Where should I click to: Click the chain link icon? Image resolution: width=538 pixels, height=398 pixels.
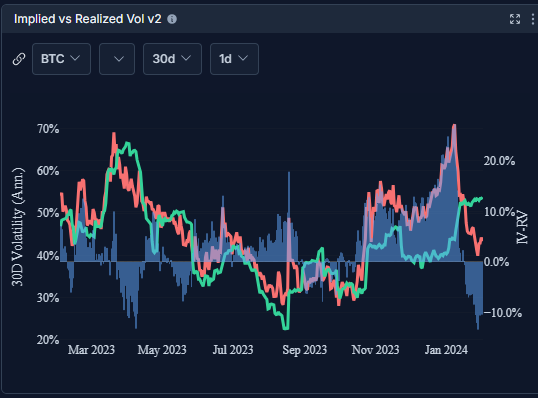[19, 59]
